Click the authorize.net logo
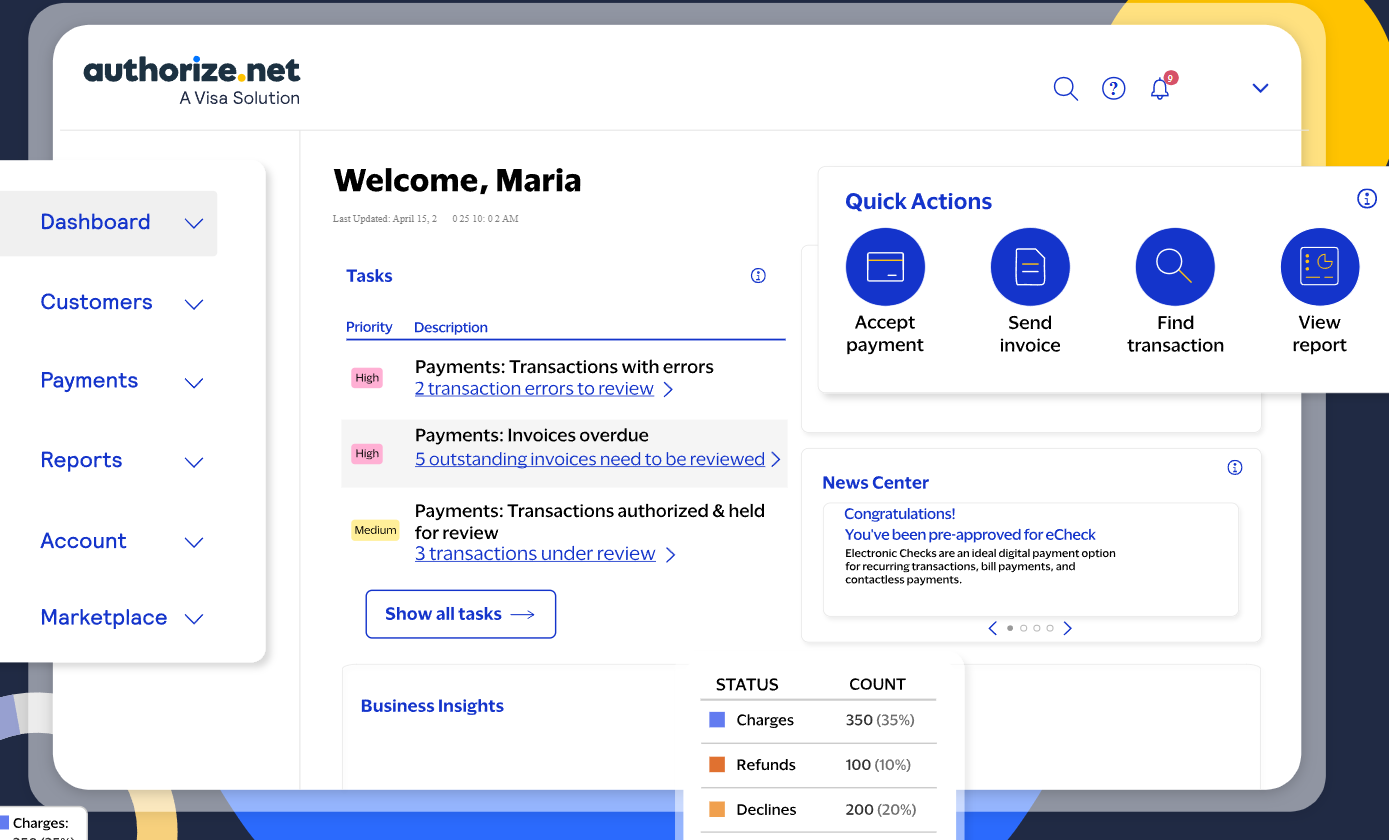 (192, 80)
